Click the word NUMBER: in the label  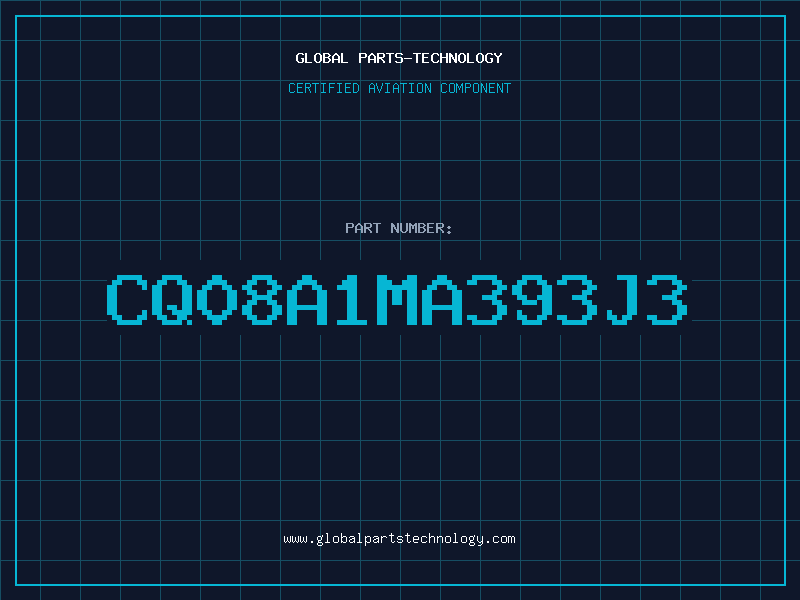pos(421,228)
